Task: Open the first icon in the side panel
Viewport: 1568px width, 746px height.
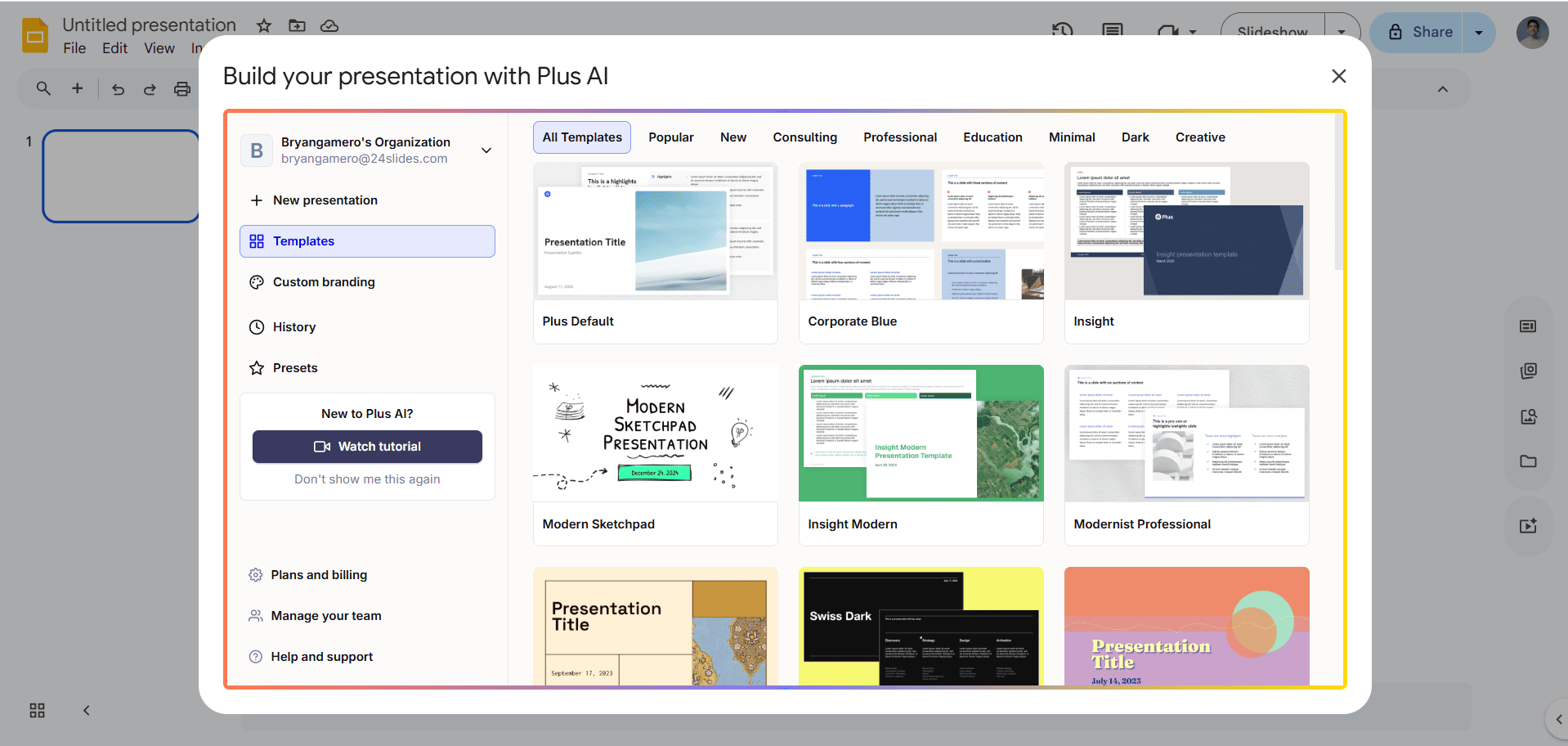Action: [1528, 326]
